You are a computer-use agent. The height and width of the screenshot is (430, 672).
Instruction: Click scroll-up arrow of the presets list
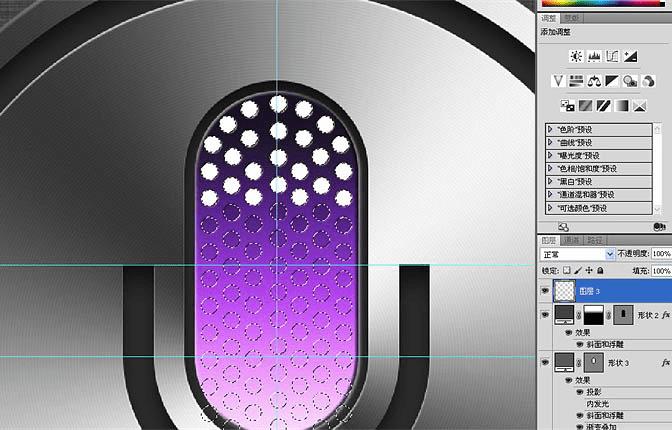click(x=658, y=129)
